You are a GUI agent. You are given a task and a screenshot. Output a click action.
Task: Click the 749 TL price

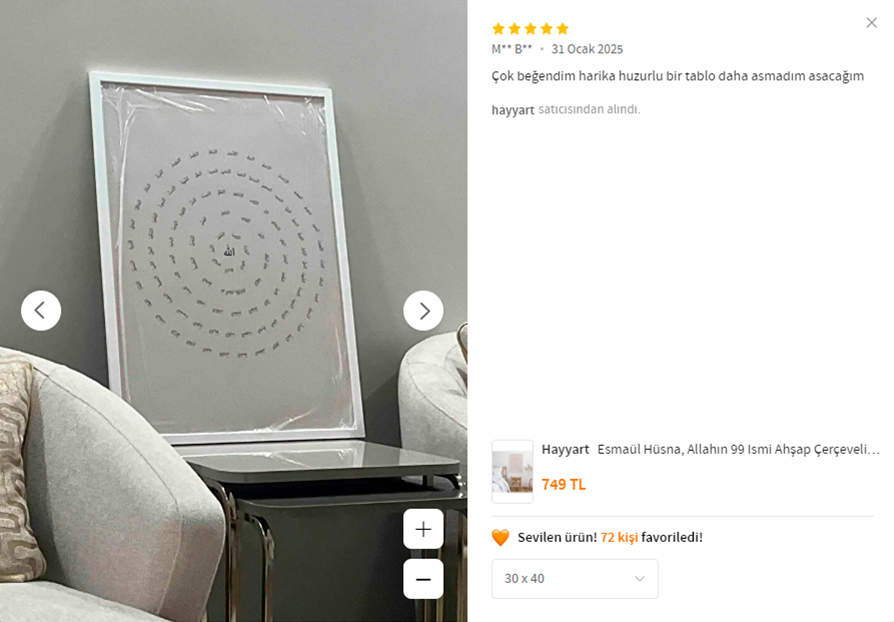[563, 485]
